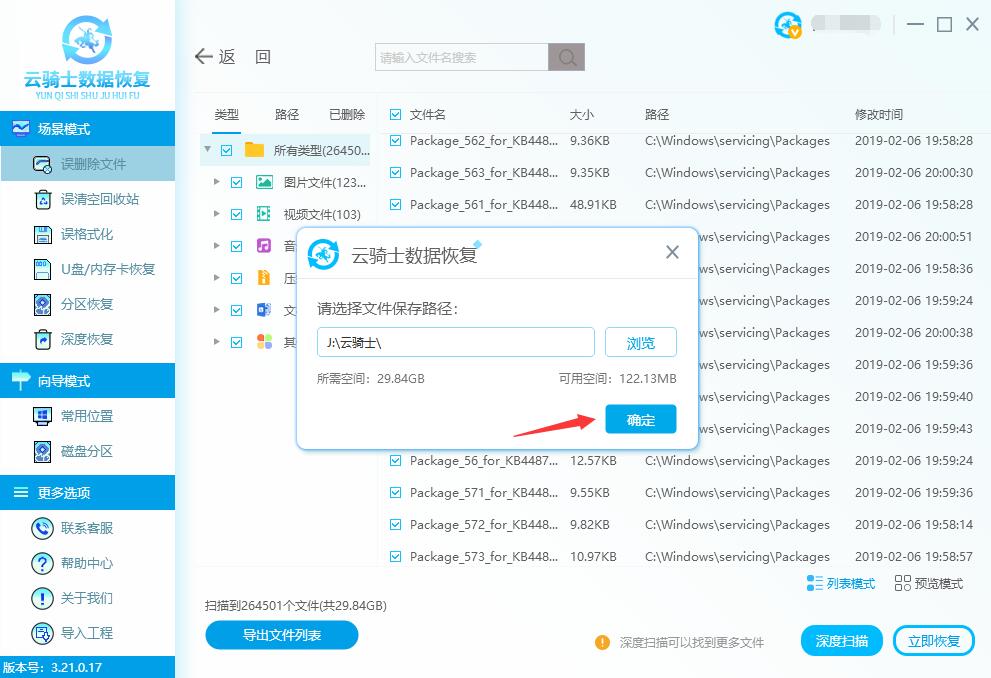
Task: Open U盘/内存卡恢复 card icon
Action: [x=42, y=269]
